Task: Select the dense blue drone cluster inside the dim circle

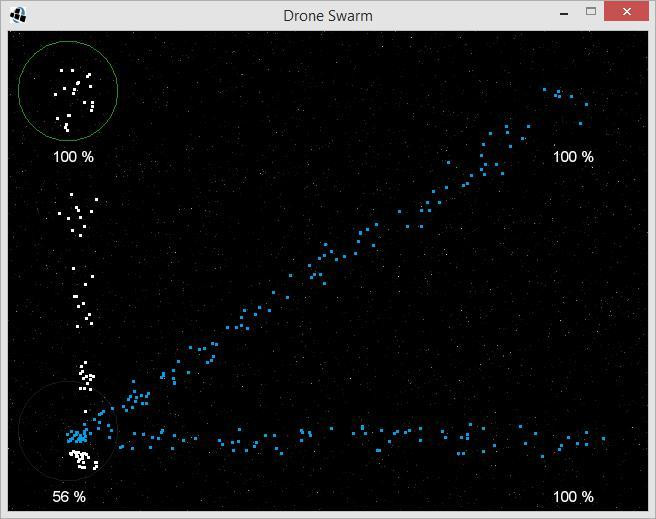Action: point(77,437)
